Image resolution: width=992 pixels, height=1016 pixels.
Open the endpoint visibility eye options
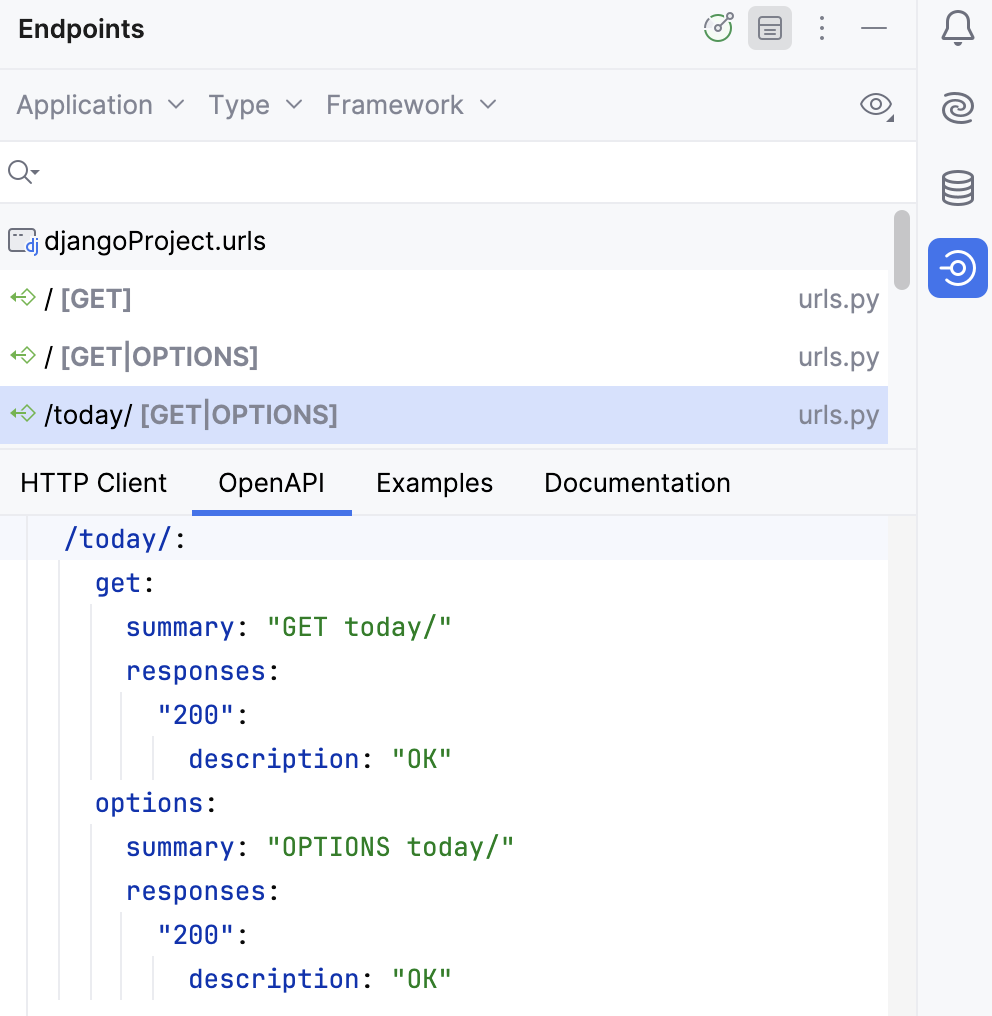[876, 105]
